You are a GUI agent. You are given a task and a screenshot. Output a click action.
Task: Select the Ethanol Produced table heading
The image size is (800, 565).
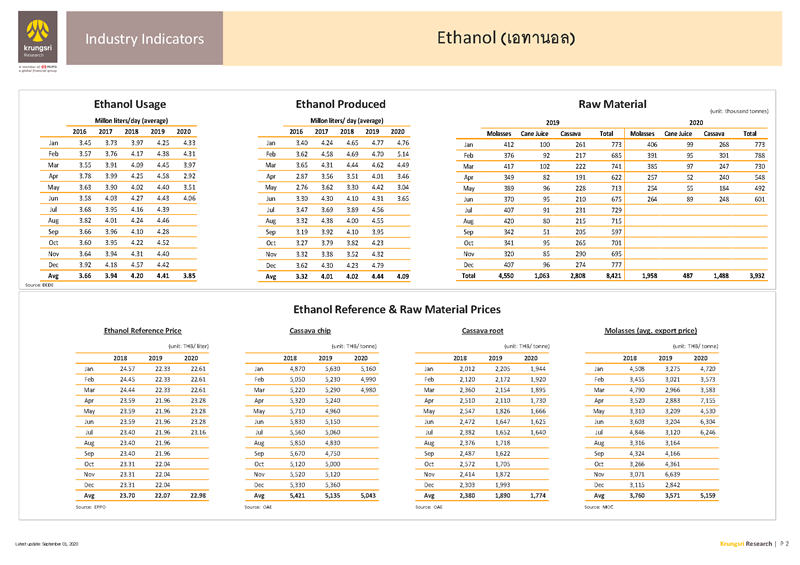341,103
